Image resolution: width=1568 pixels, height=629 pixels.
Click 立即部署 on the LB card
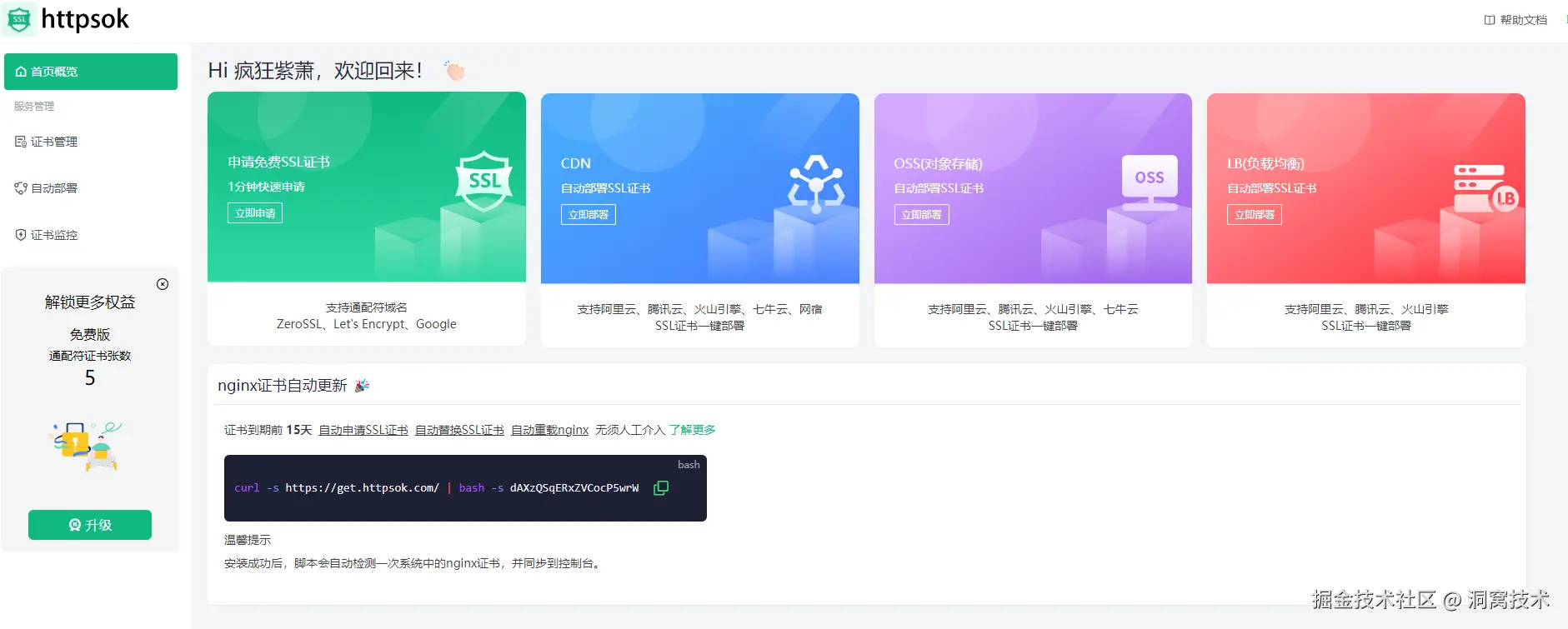point(1255,215)
